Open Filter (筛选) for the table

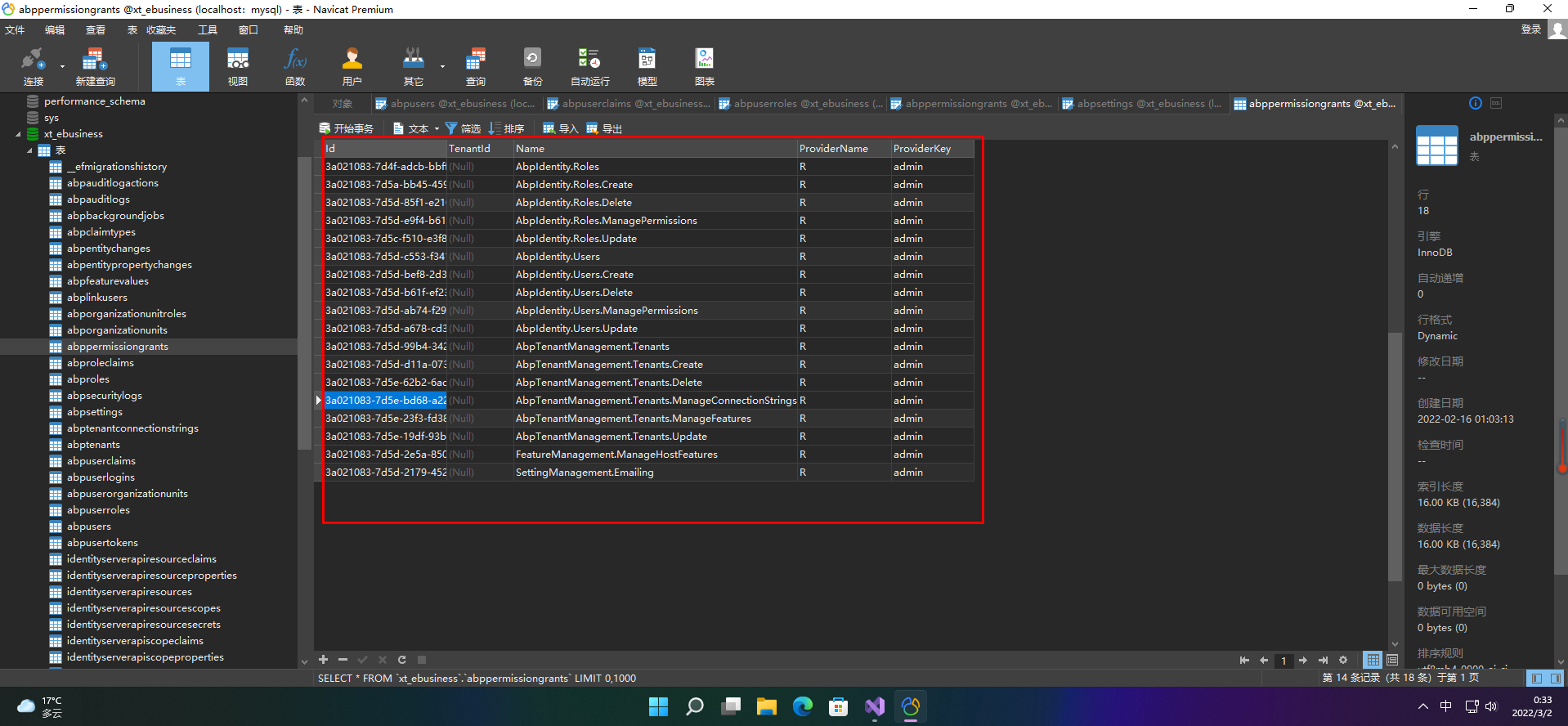463,128
